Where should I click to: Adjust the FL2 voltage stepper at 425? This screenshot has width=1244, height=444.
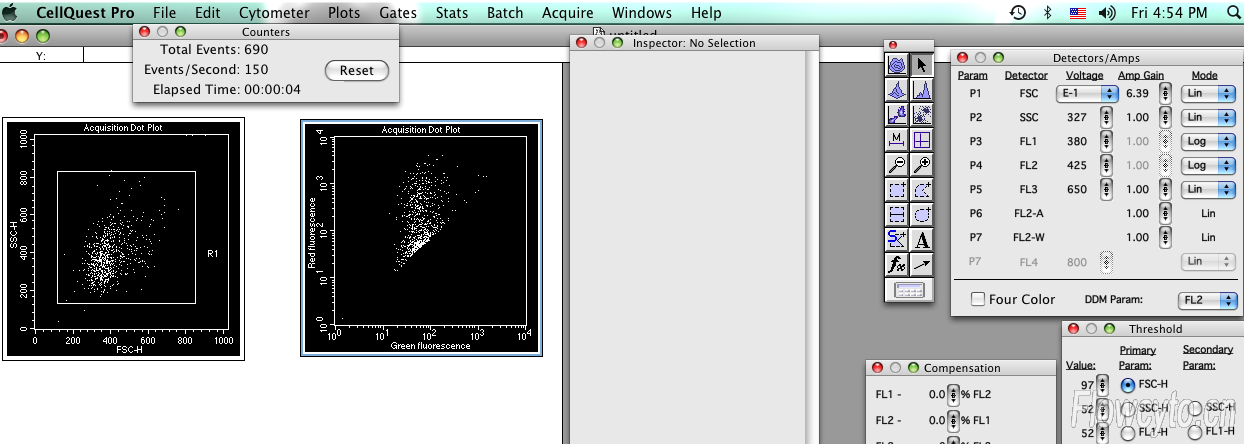[x=1106, y=165]
